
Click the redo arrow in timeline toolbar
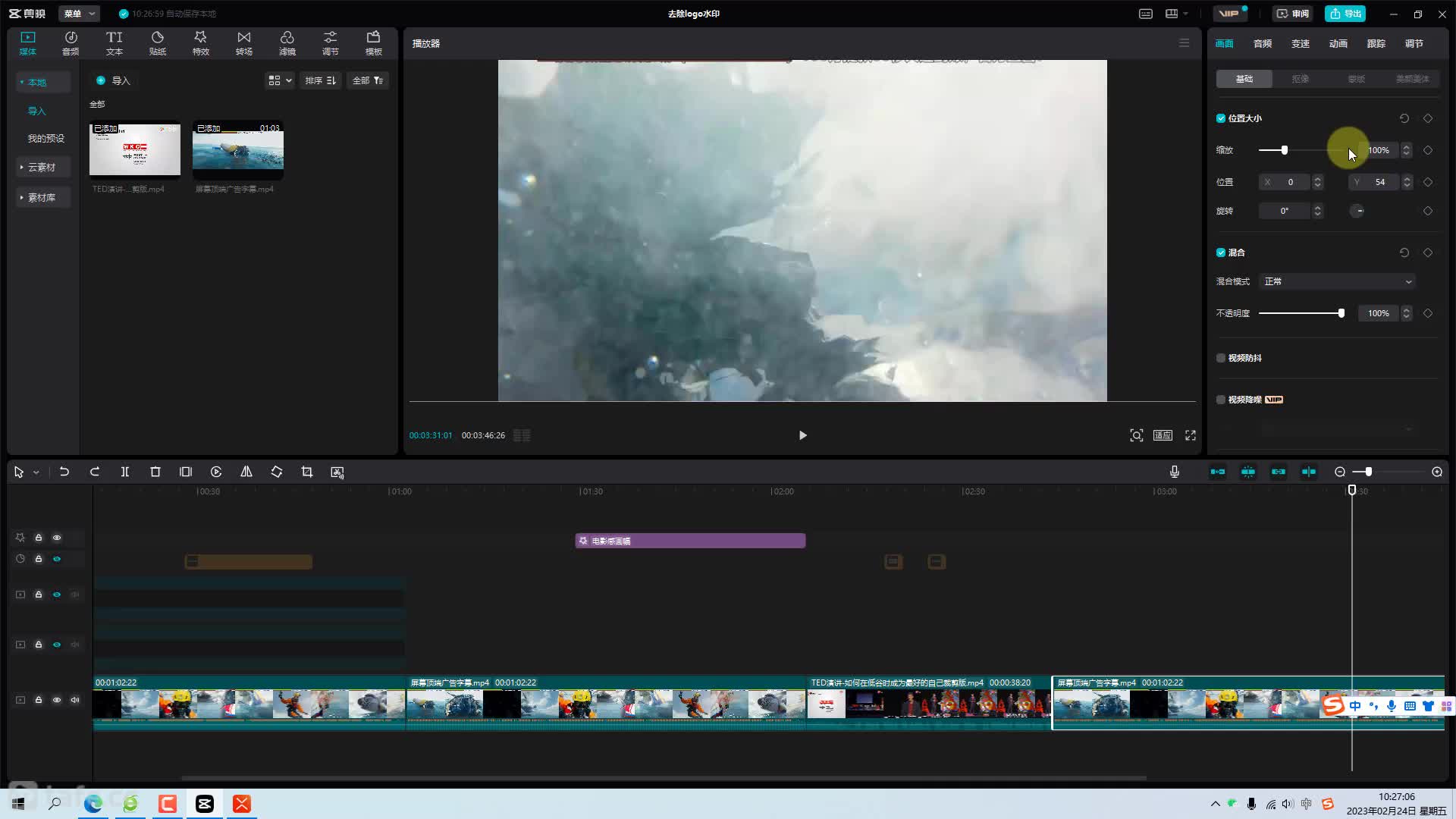[x=95, y=472]
